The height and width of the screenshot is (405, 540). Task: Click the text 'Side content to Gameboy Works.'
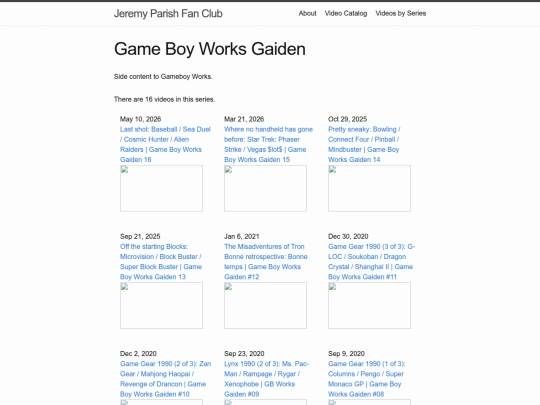click(x=163, y=76)
